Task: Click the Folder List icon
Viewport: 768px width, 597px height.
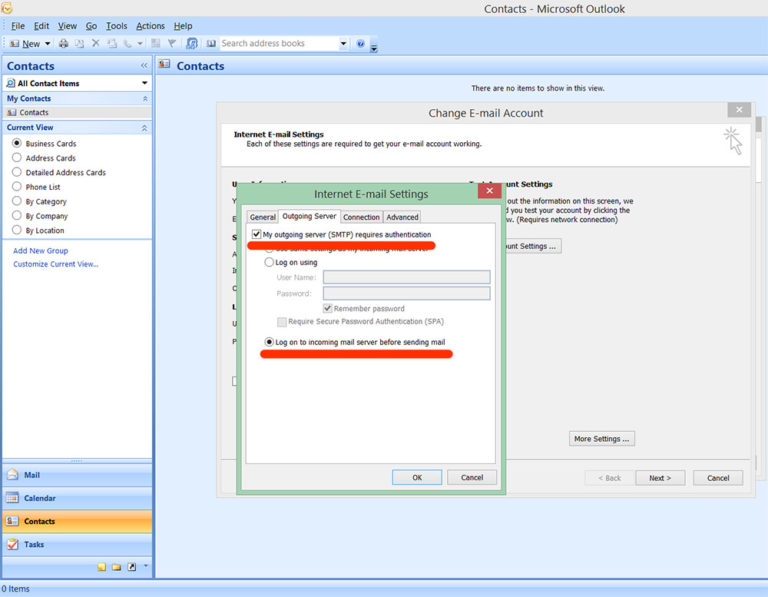Action: (116, 567)
